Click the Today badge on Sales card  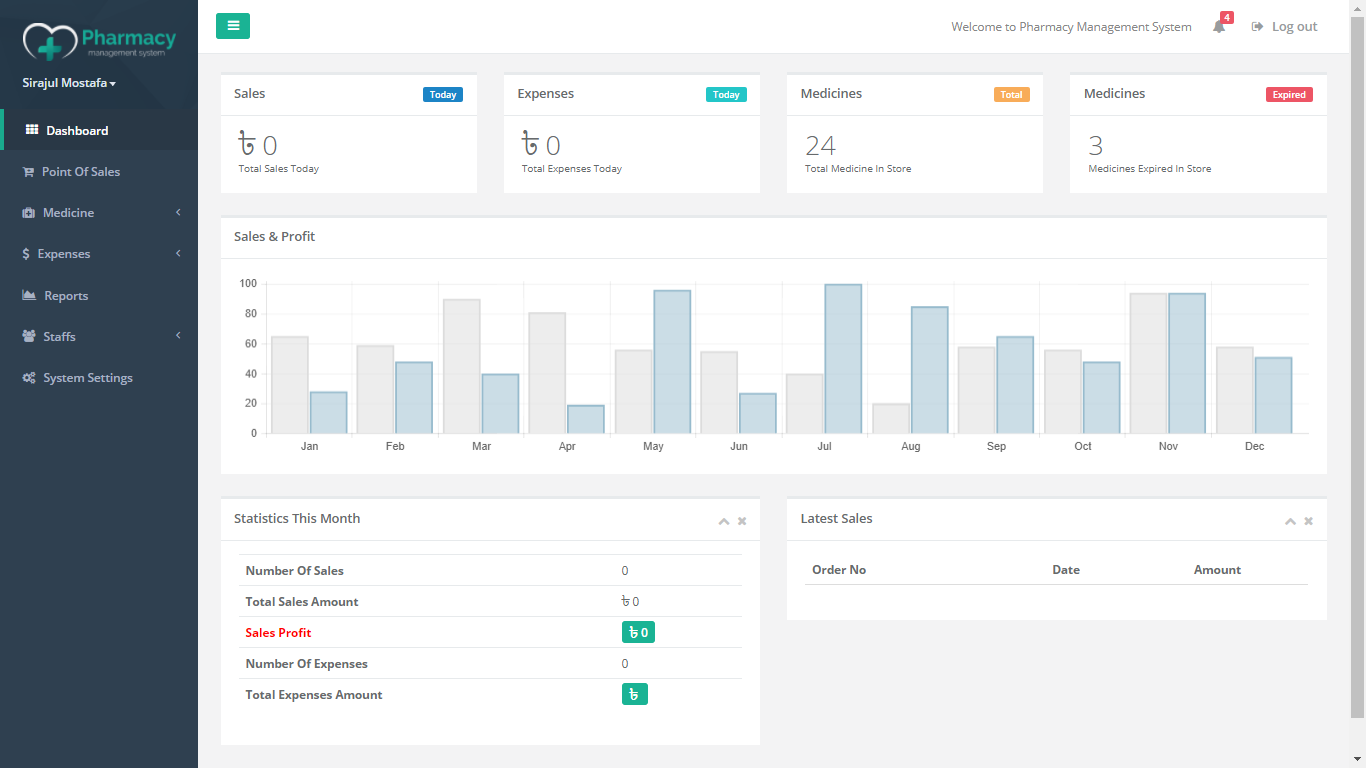coord(443,95)
